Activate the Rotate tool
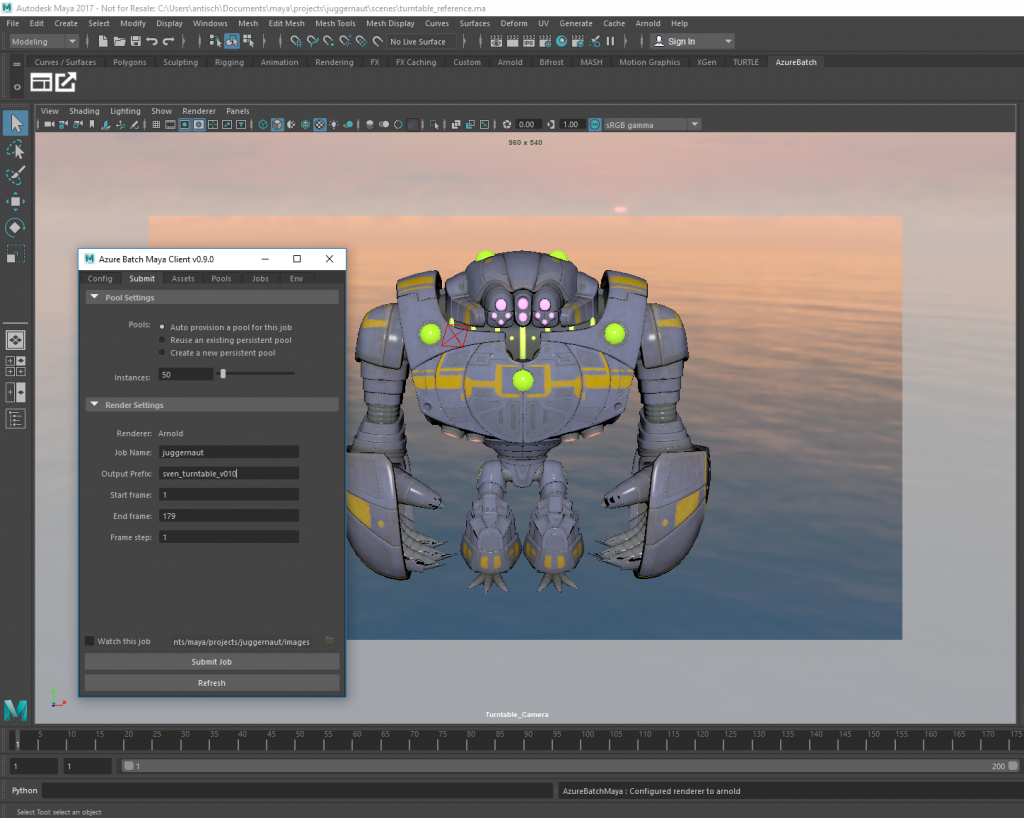This screenshot has height=818, width=1024. 16,228
